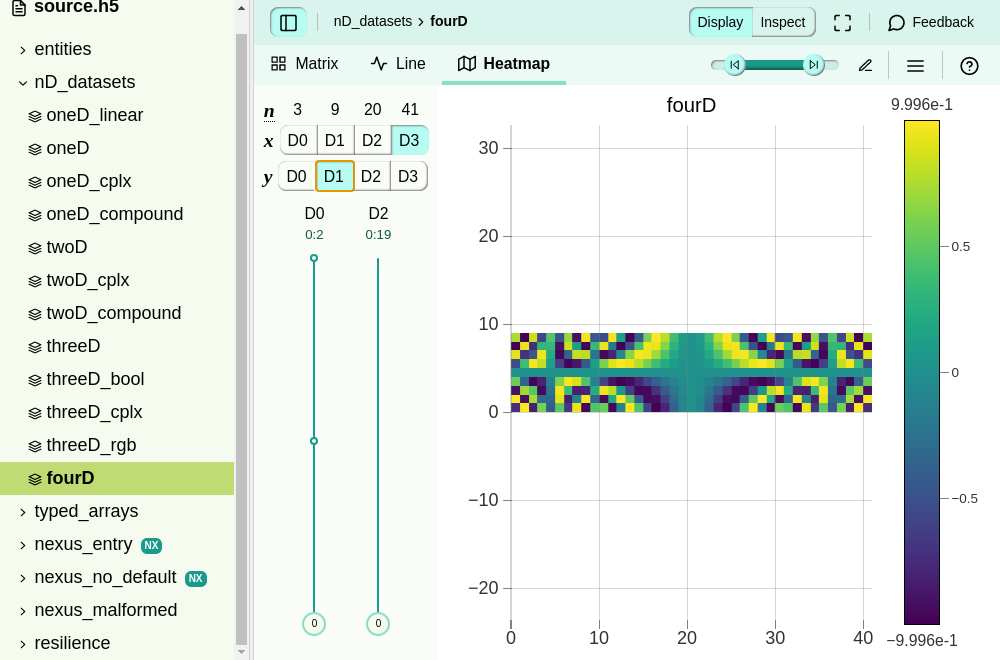Click the n dimension sizes label
The image size is (1000, 660).
coord(269,111)
